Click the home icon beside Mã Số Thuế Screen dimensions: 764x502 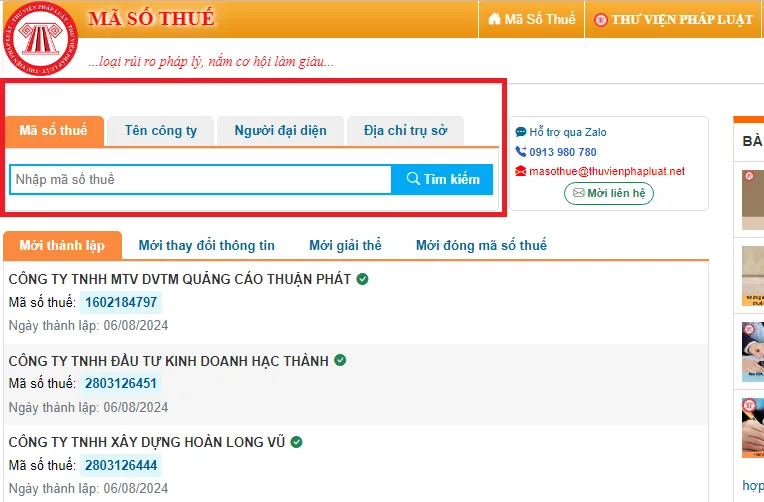[494, 19]
